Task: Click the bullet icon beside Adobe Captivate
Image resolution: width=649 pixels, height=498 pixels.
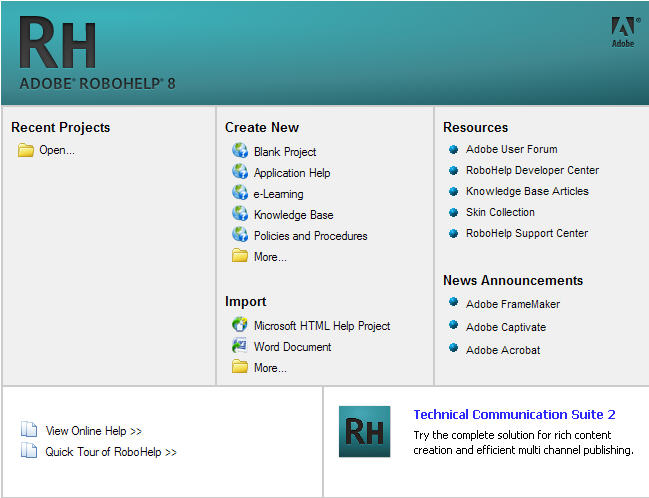Action: pos(454,325)
